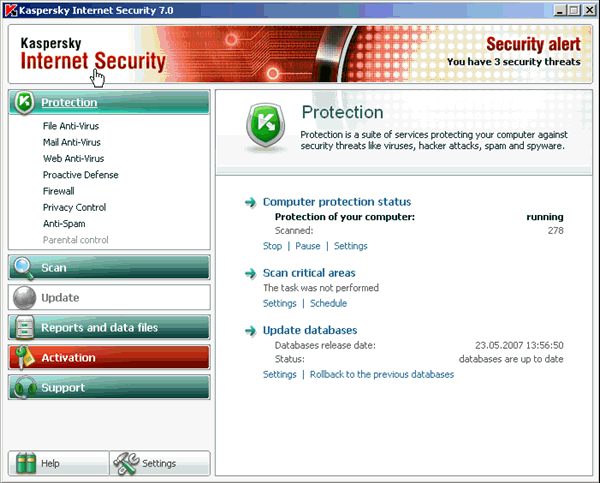Click the Kaspersky logo in title bar

point(11,10)
